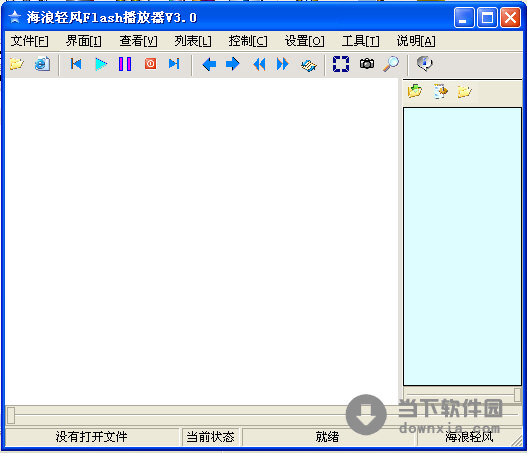This screenshot has width=527, height=453.
Task: Click the playback progress slider handle
Action: click(11, 415)
